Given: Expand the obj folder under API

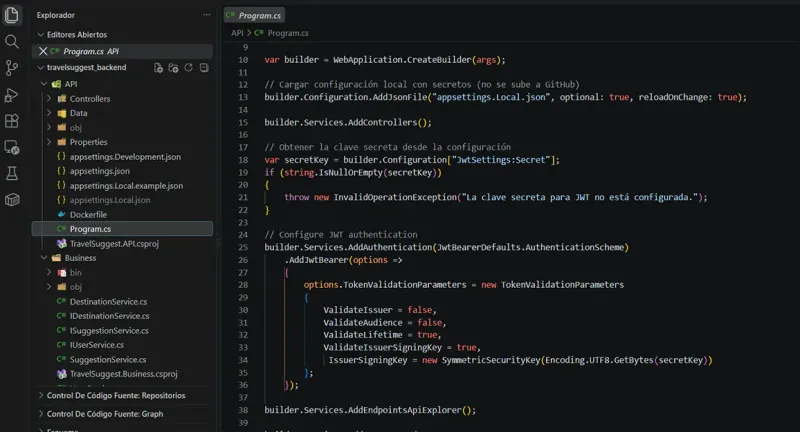Looking at the screenshot, I should 49,128.
